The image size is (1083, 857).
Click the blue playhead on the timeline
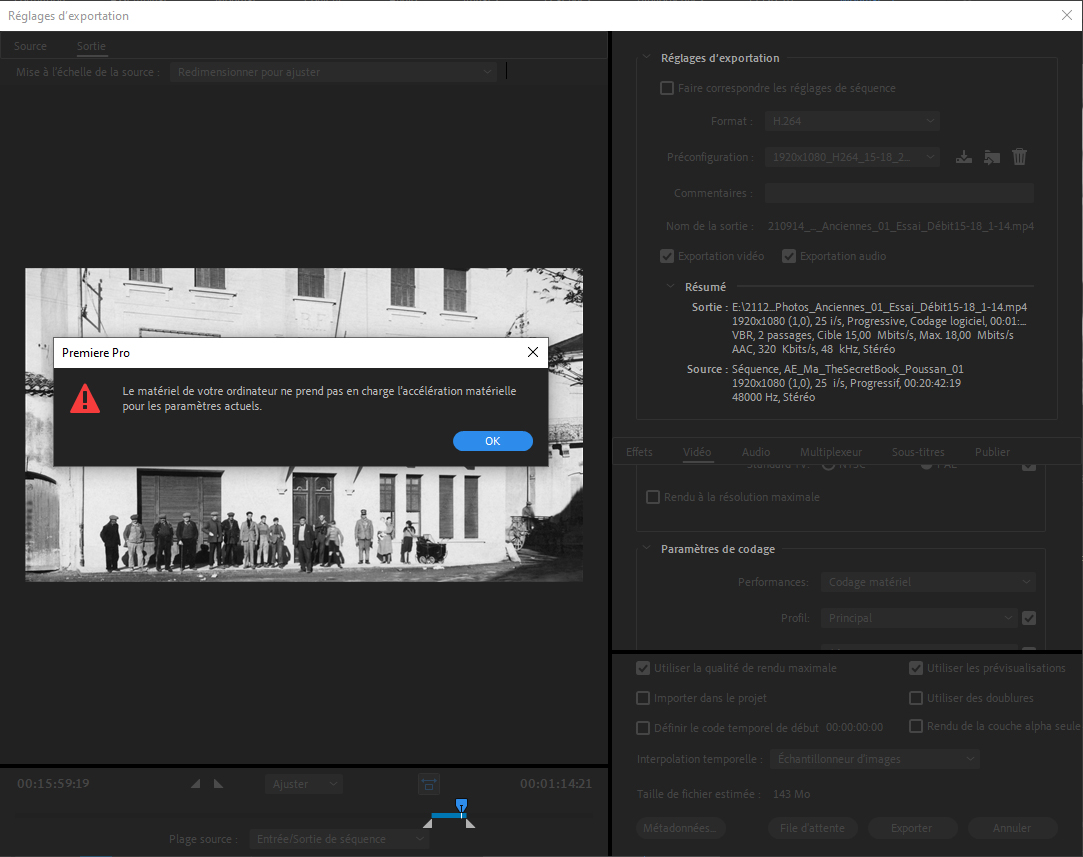461,805
